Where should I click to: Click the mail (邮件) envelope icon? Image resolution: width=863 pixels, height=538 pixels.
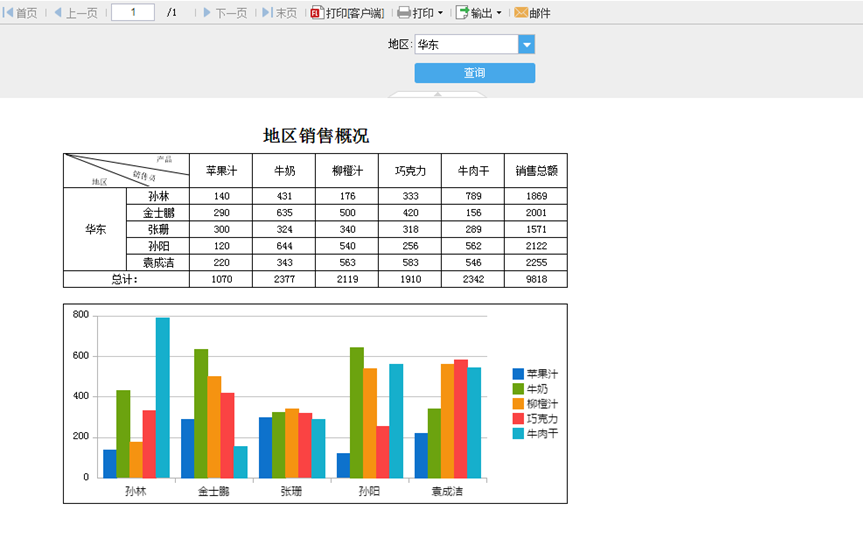[x=521, y=13]
